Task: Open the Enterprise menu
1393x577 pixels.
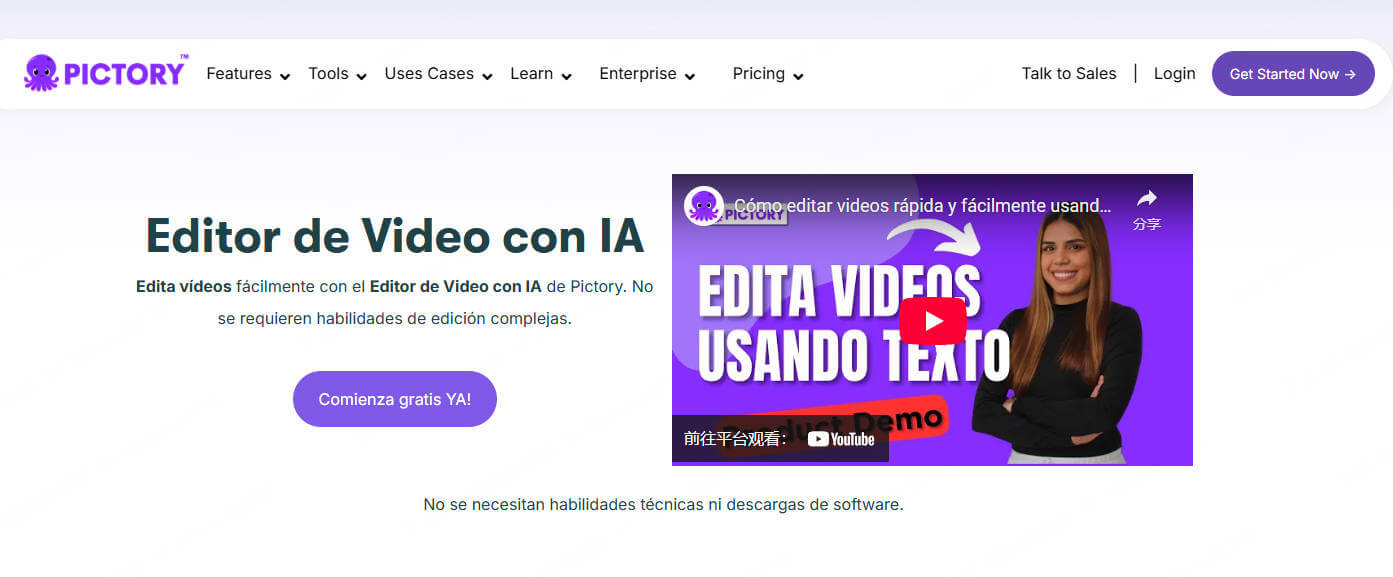Action: click(638, 74)
